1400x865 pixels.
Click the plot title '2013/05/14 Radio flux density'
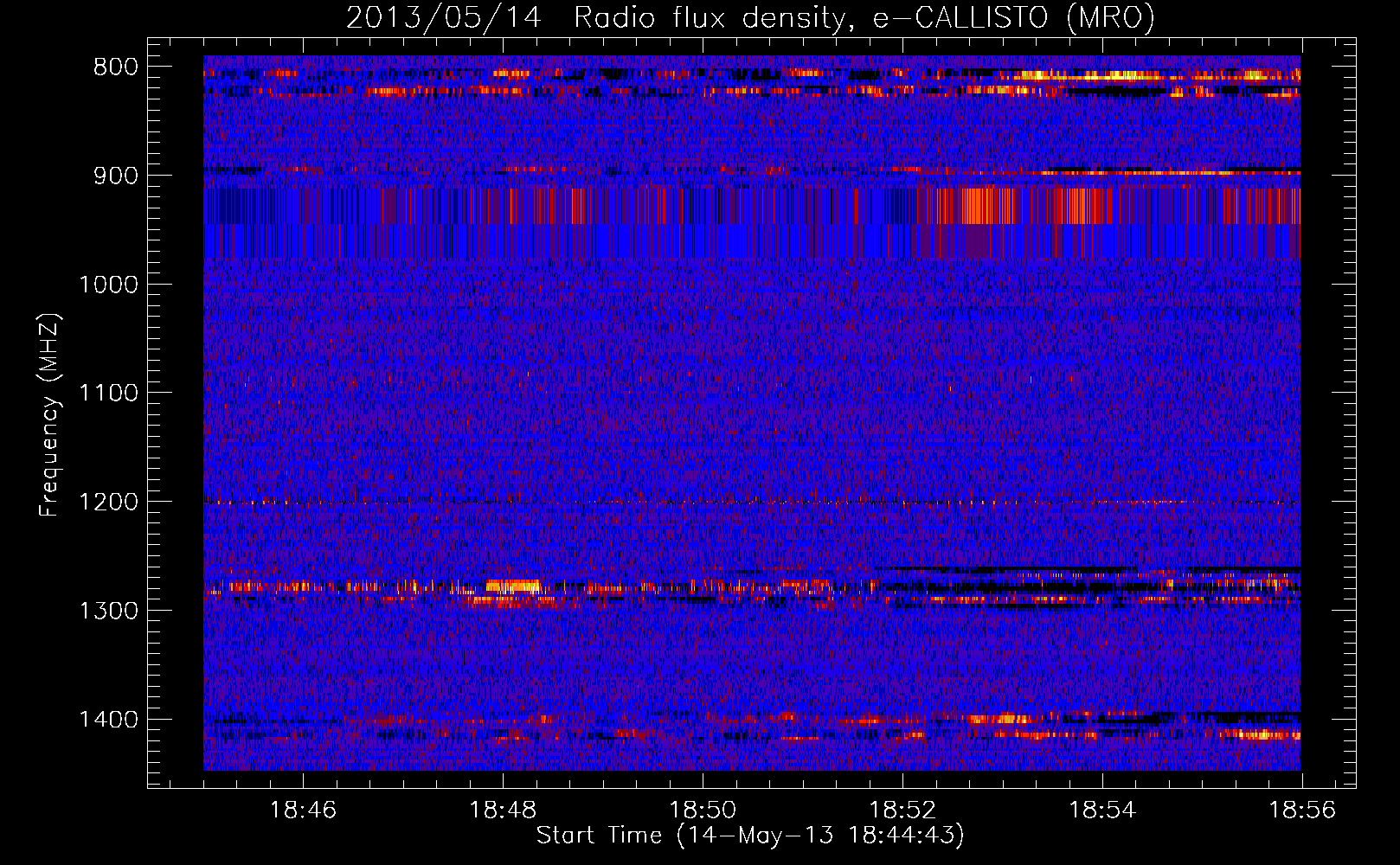click(750, 17)
